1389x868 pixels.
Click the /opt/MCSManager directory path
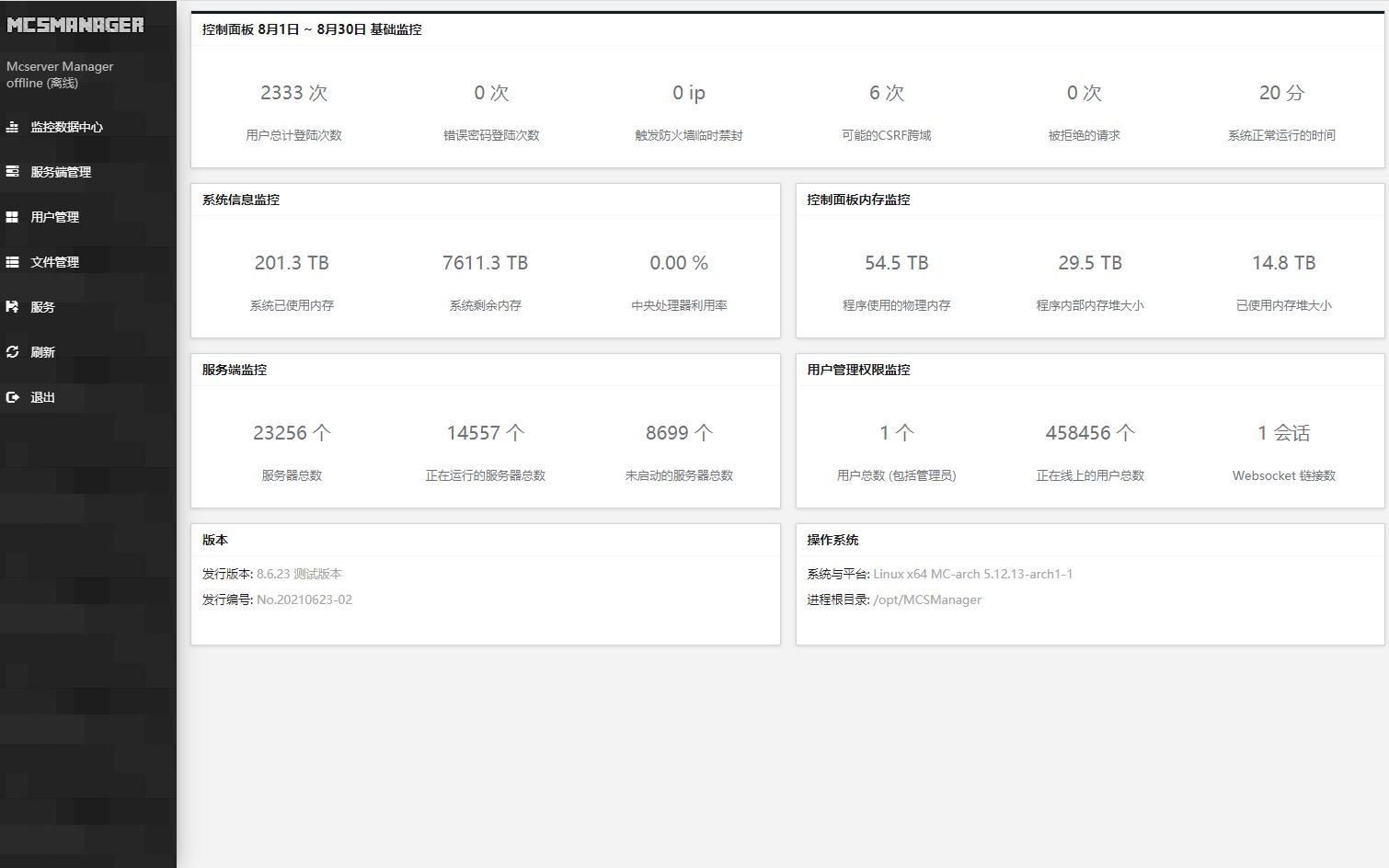927,600
